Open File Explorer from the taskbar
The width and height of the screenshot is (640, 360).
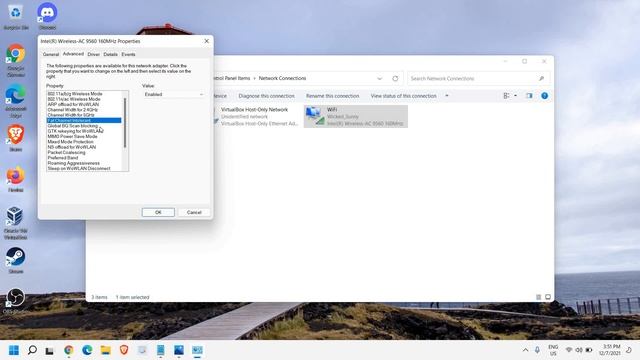click(106, 350)
